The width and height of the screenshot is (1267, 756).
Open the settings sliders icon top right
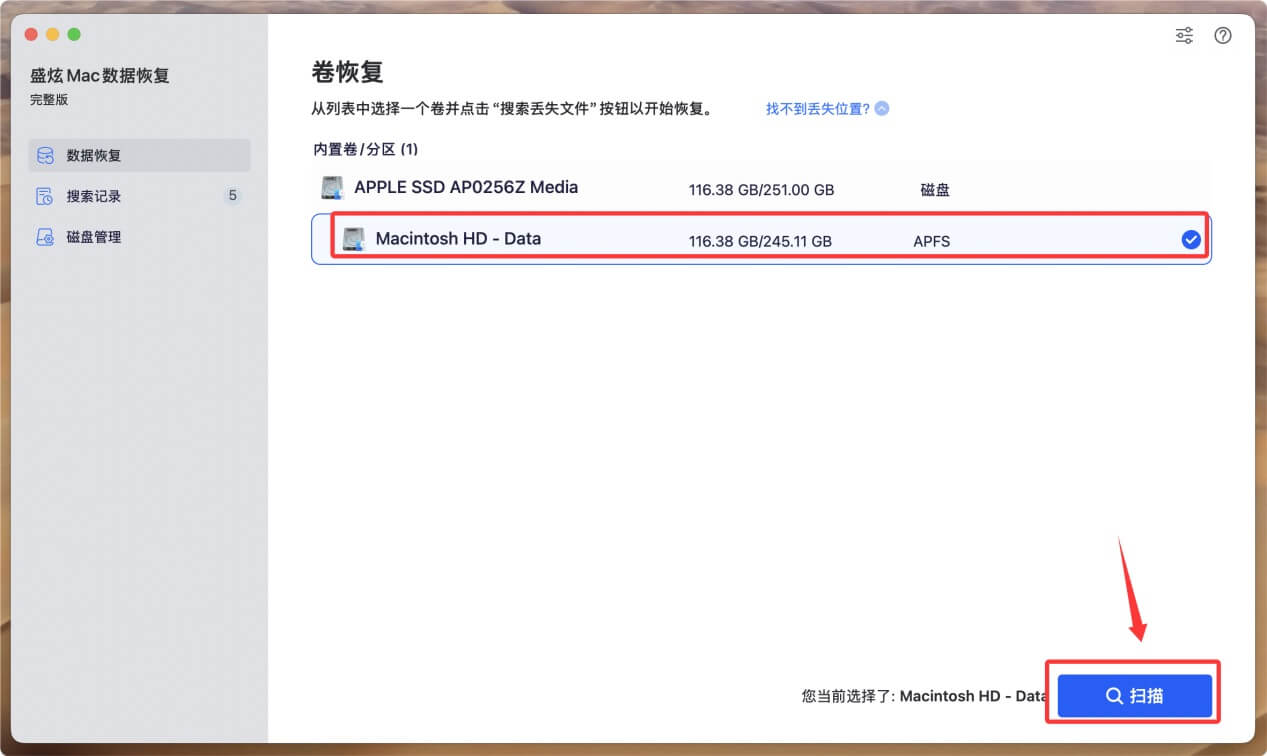[1184, 35]
